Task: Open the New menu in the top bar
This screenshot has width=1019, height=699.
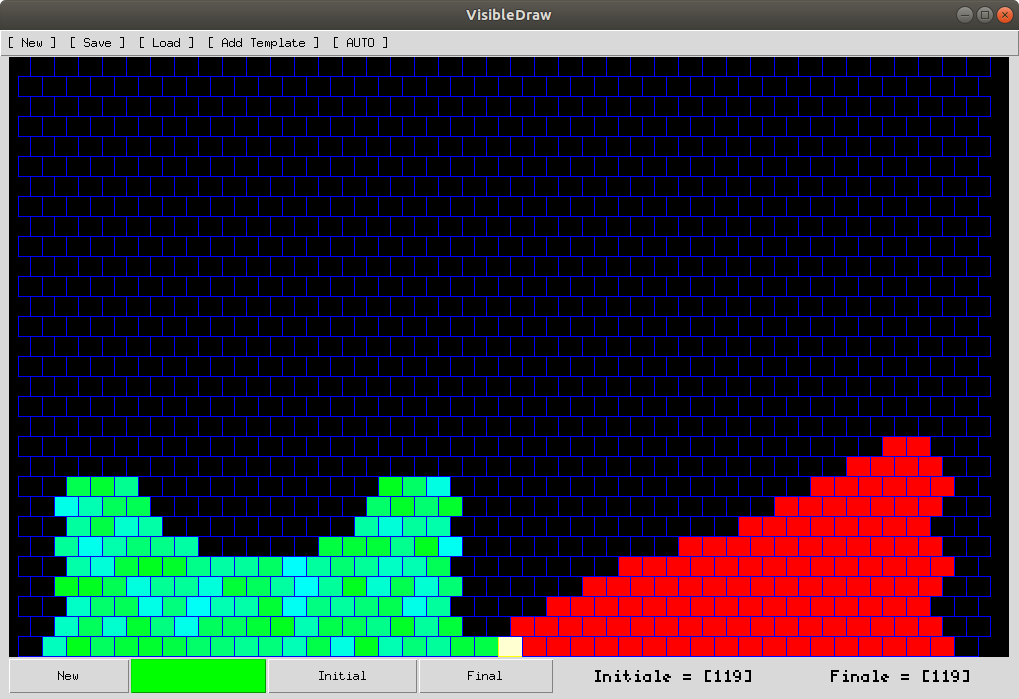Action: point(32,43)
